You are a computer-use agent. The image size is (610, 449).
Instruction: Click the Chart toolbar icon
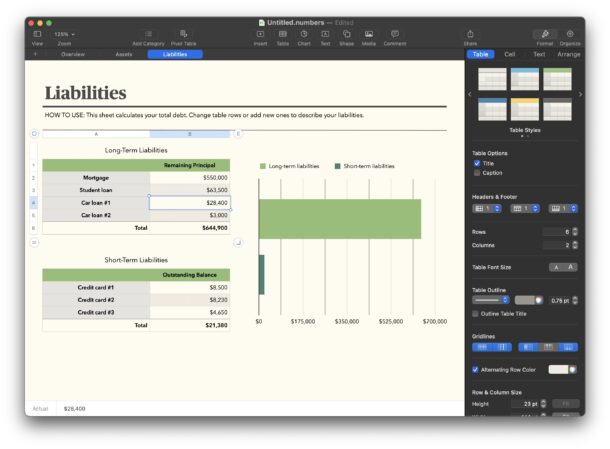pyautogui.click(x=304, y=35)
